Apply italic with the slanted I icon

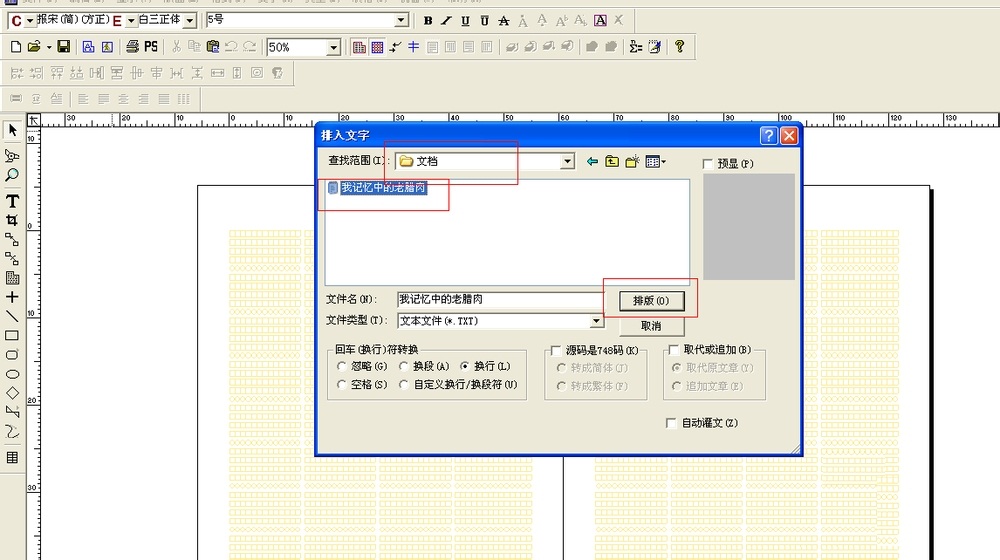pyautogui.click(x=446, y=20)
